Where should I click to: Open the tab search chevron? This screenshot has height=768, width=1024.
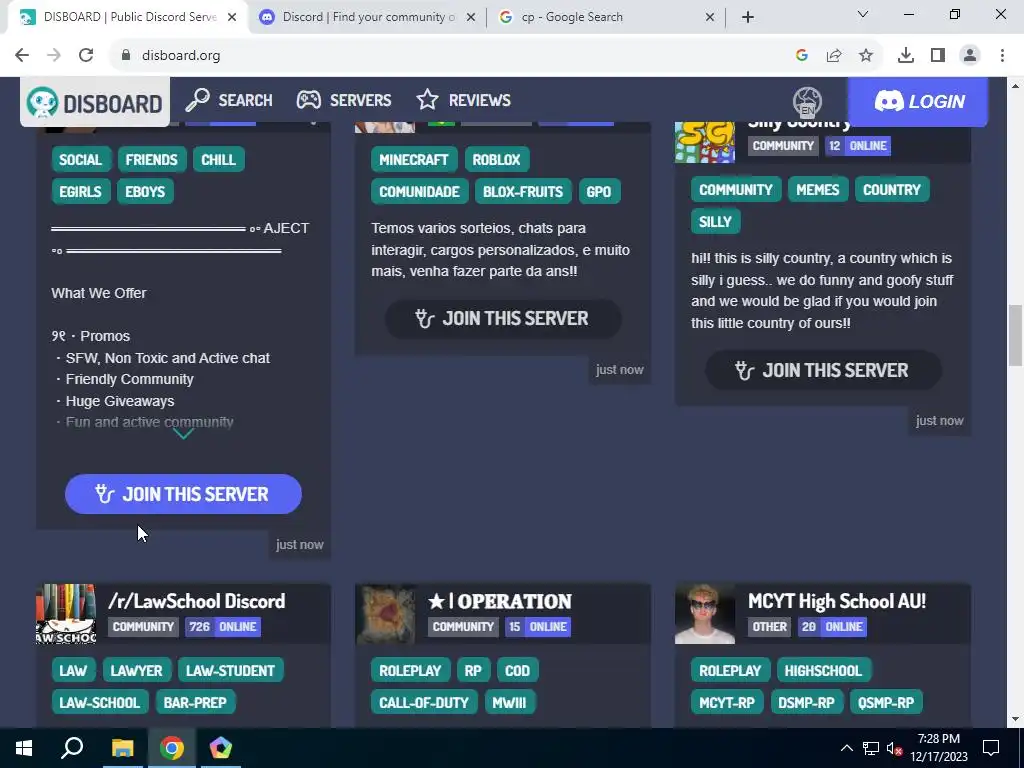tap(863, 14)
